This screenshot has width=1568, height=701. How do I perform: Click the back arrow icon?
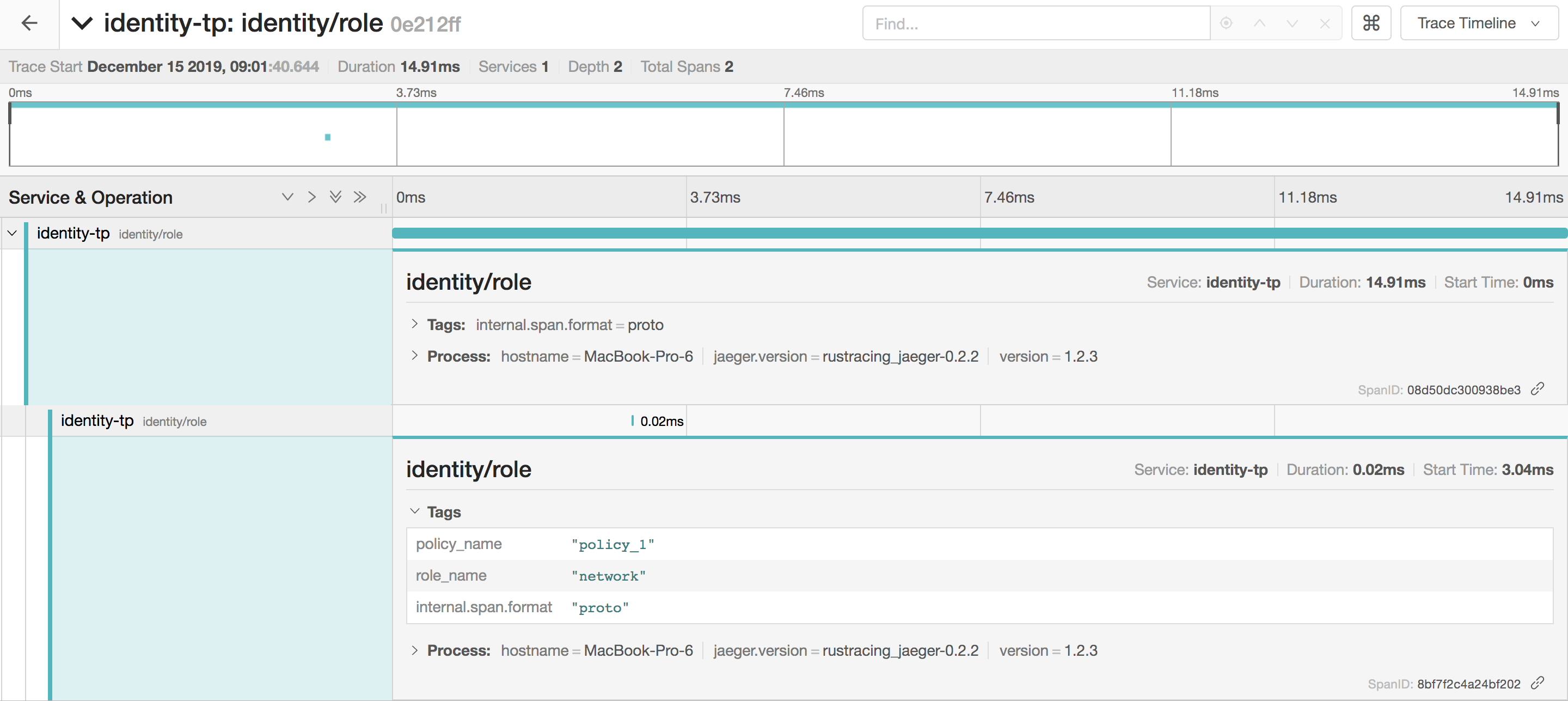tap(29, 23)
